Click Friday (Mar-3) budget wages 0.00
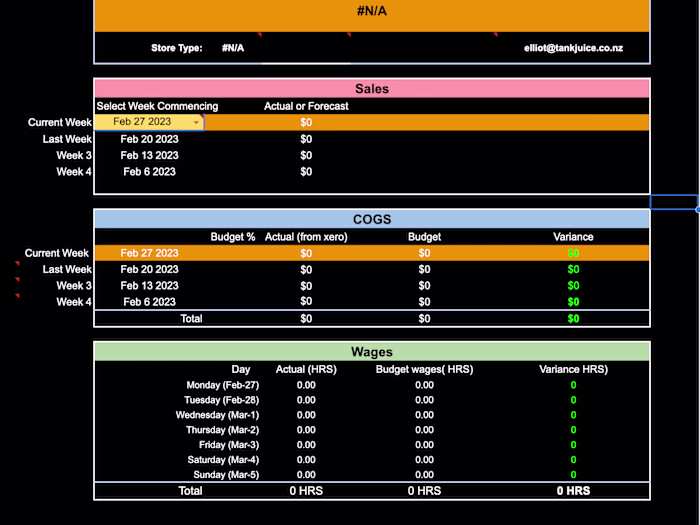Viewport: 700px width, 525px height. [425, 445]
